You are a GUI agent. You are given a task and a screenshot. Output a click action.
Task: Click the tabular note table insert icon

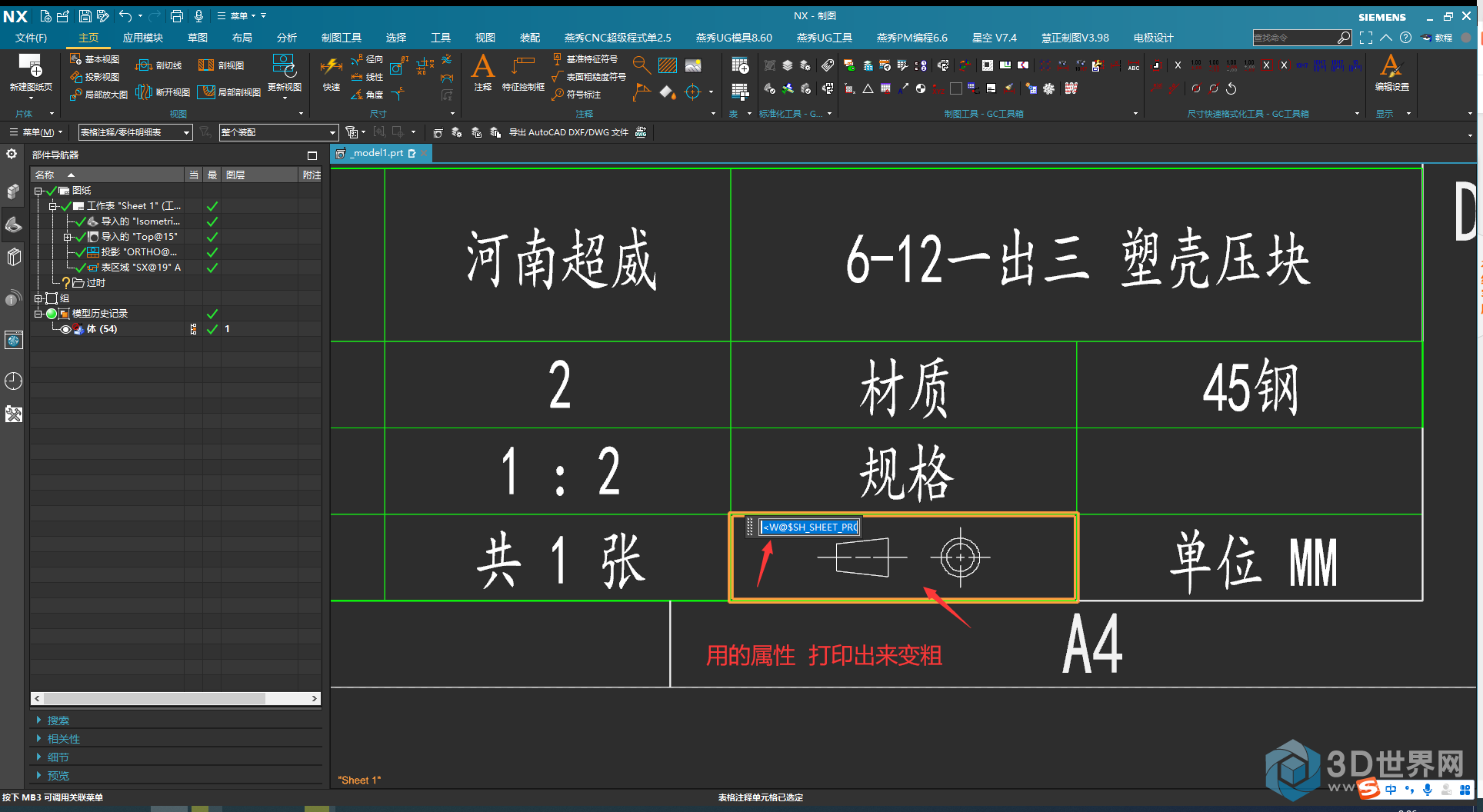(x=740, y=66)
